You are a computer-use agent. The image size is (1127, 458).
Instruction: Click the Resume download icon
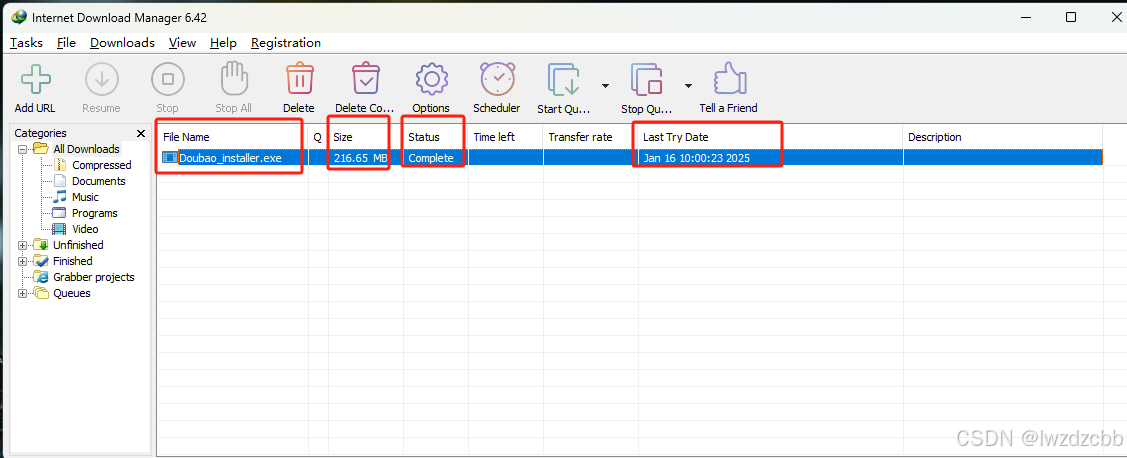tap(101, 79)
